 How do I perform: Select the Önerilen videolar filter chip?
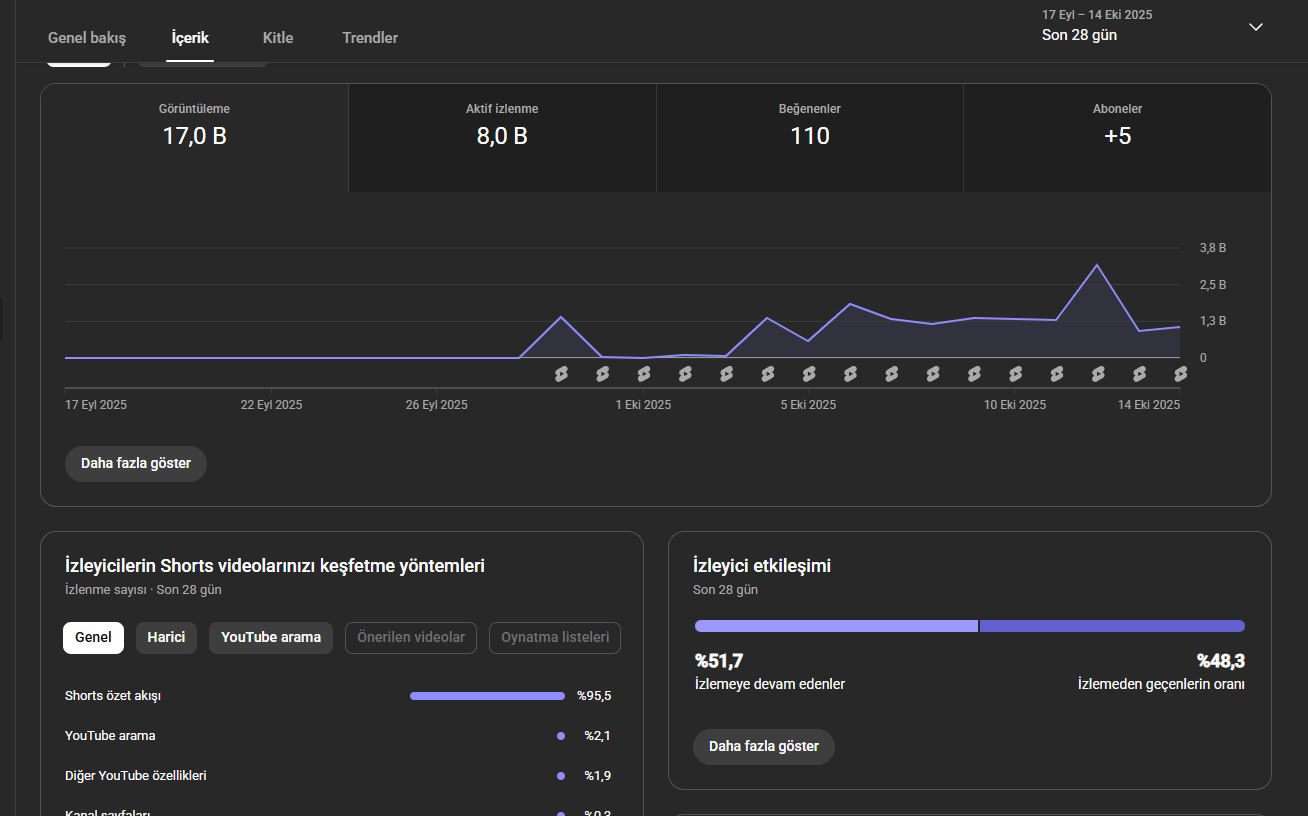click(x=411, y=638)
